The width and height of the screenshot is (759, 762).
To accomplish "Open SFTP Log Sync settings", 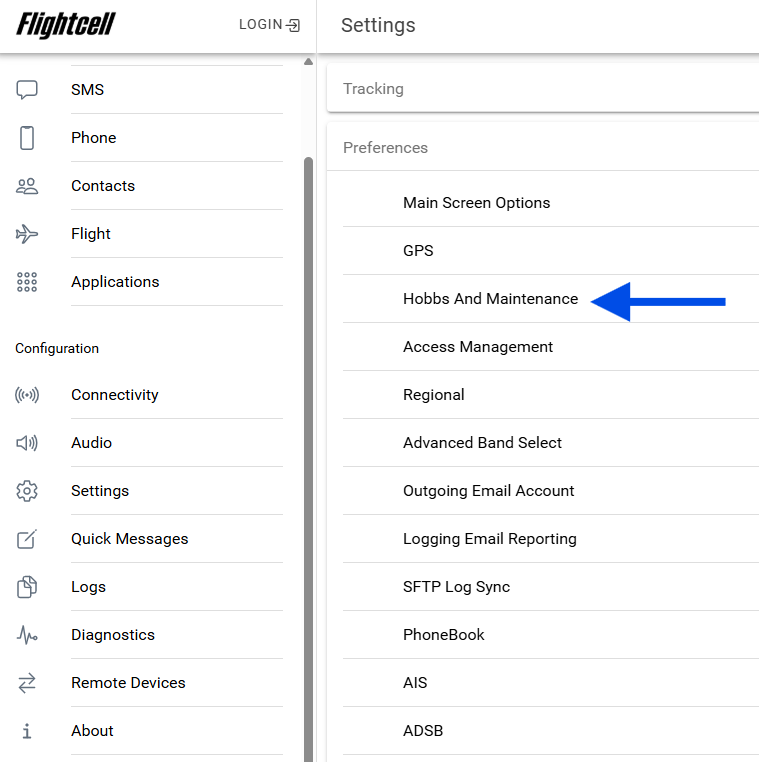I will (x=456, y=587).
